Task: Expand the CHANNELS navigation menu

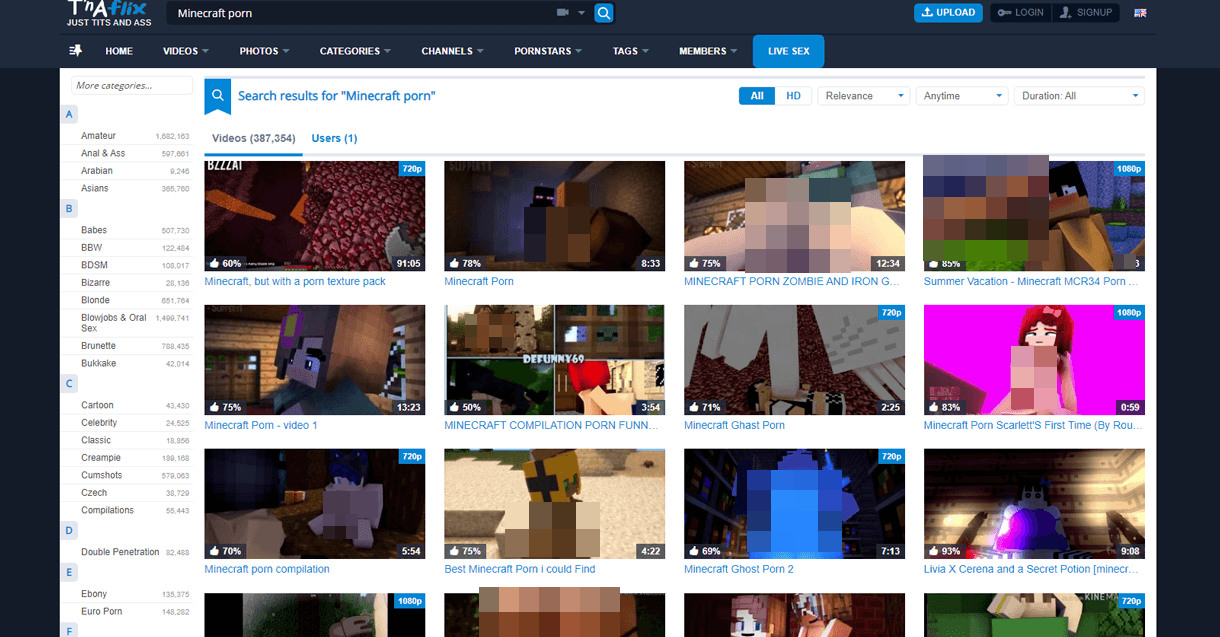Action: point(453,51)
